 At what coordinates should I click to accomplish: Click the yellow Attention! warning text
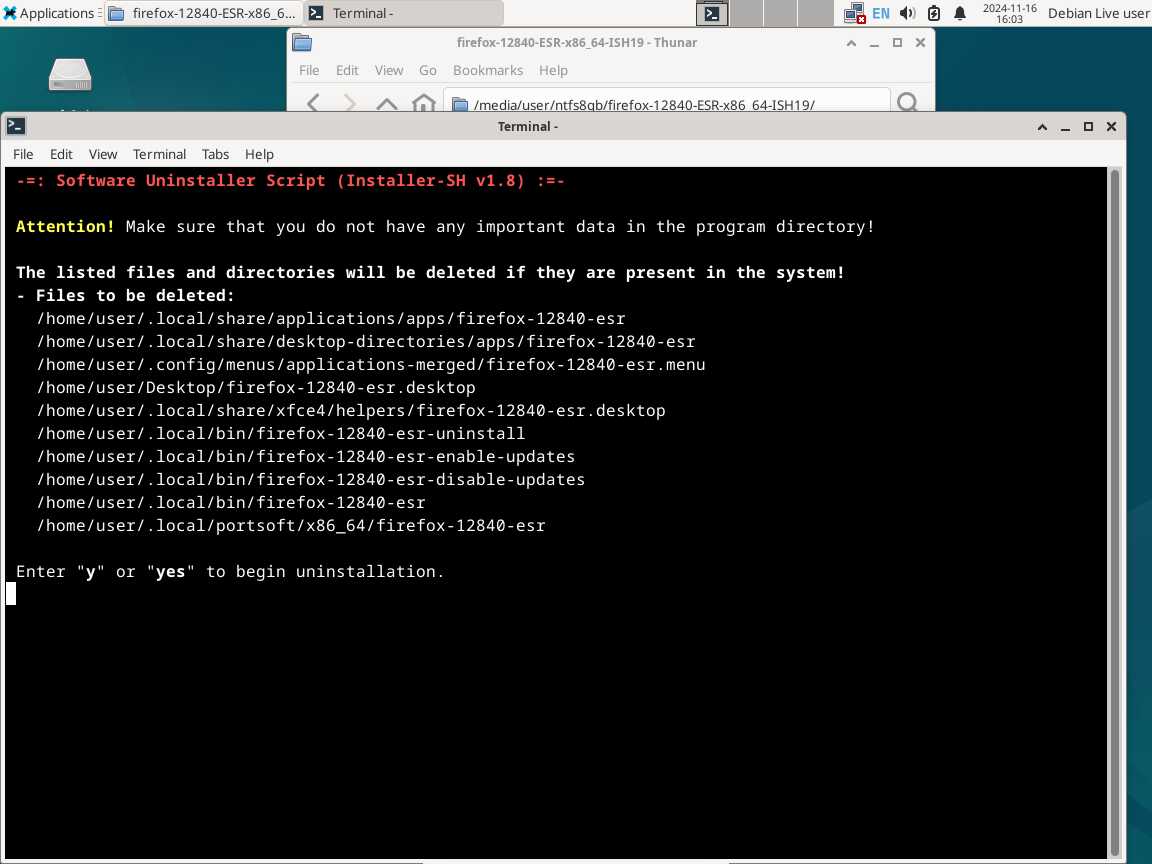pos(65,226)
